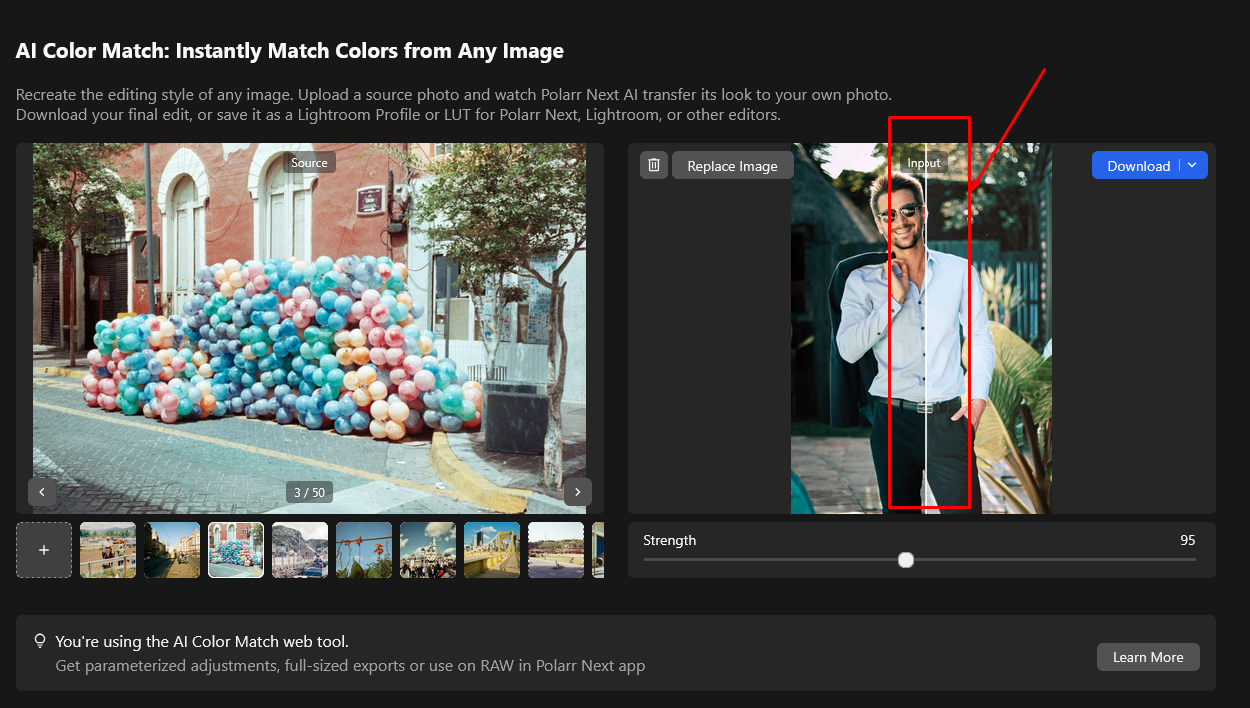
Task: Select the horse rider rodeo thumbnail
Action: point(108,550)
